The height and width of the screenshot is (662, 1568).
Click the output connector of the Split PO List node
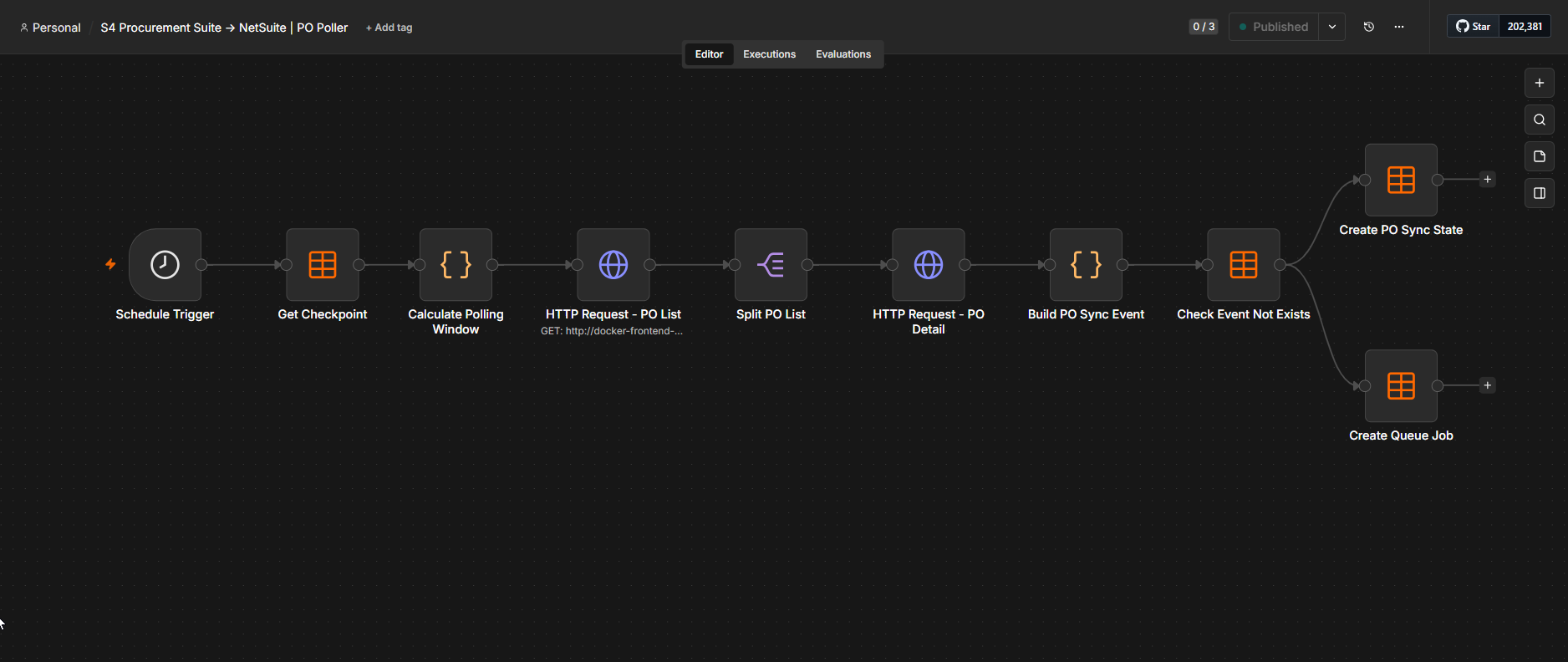coord(807,265)
